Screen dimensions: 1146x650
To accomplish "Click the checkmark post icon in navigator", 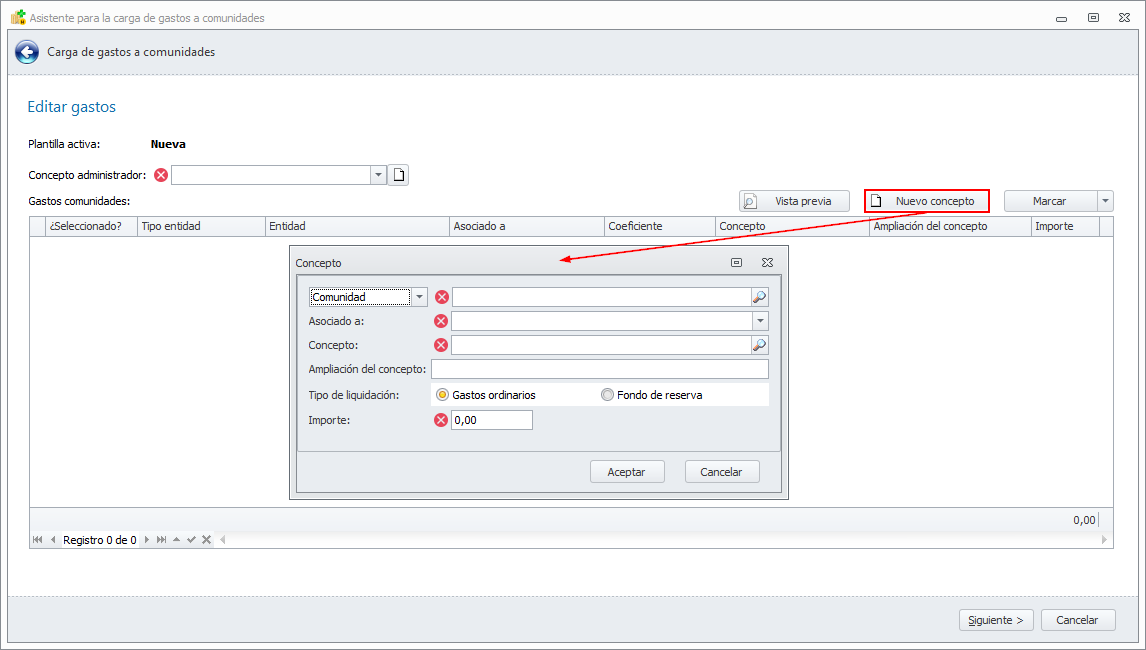I will 191,540.
